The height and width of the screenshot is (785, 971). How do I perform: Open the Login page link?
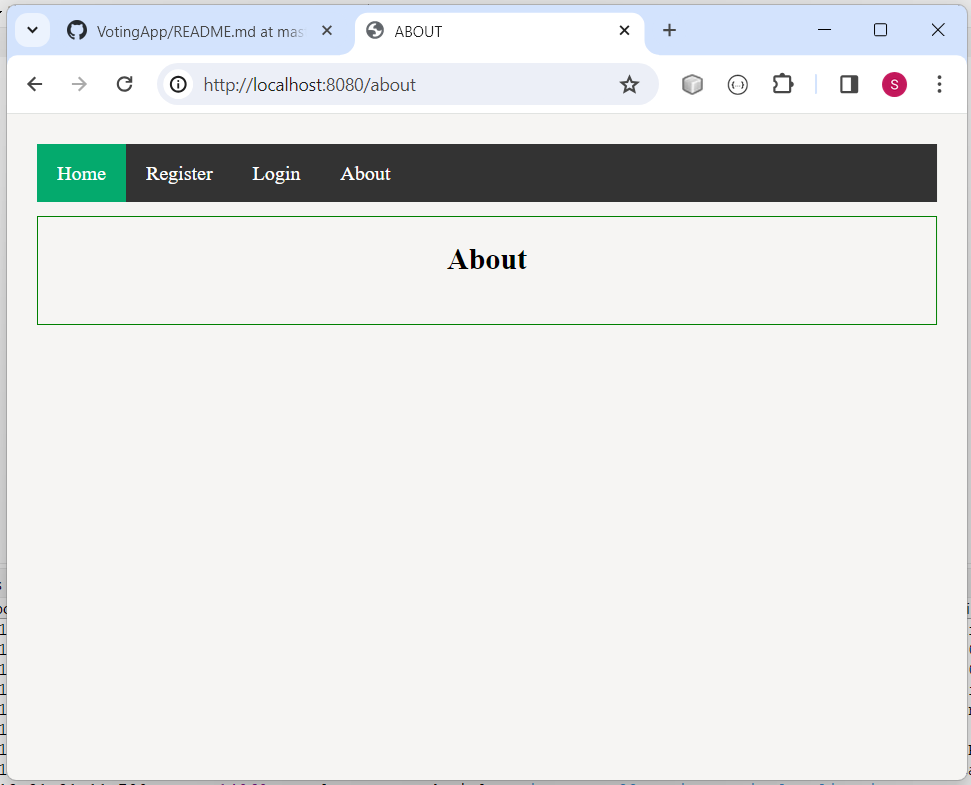(276, 173)
